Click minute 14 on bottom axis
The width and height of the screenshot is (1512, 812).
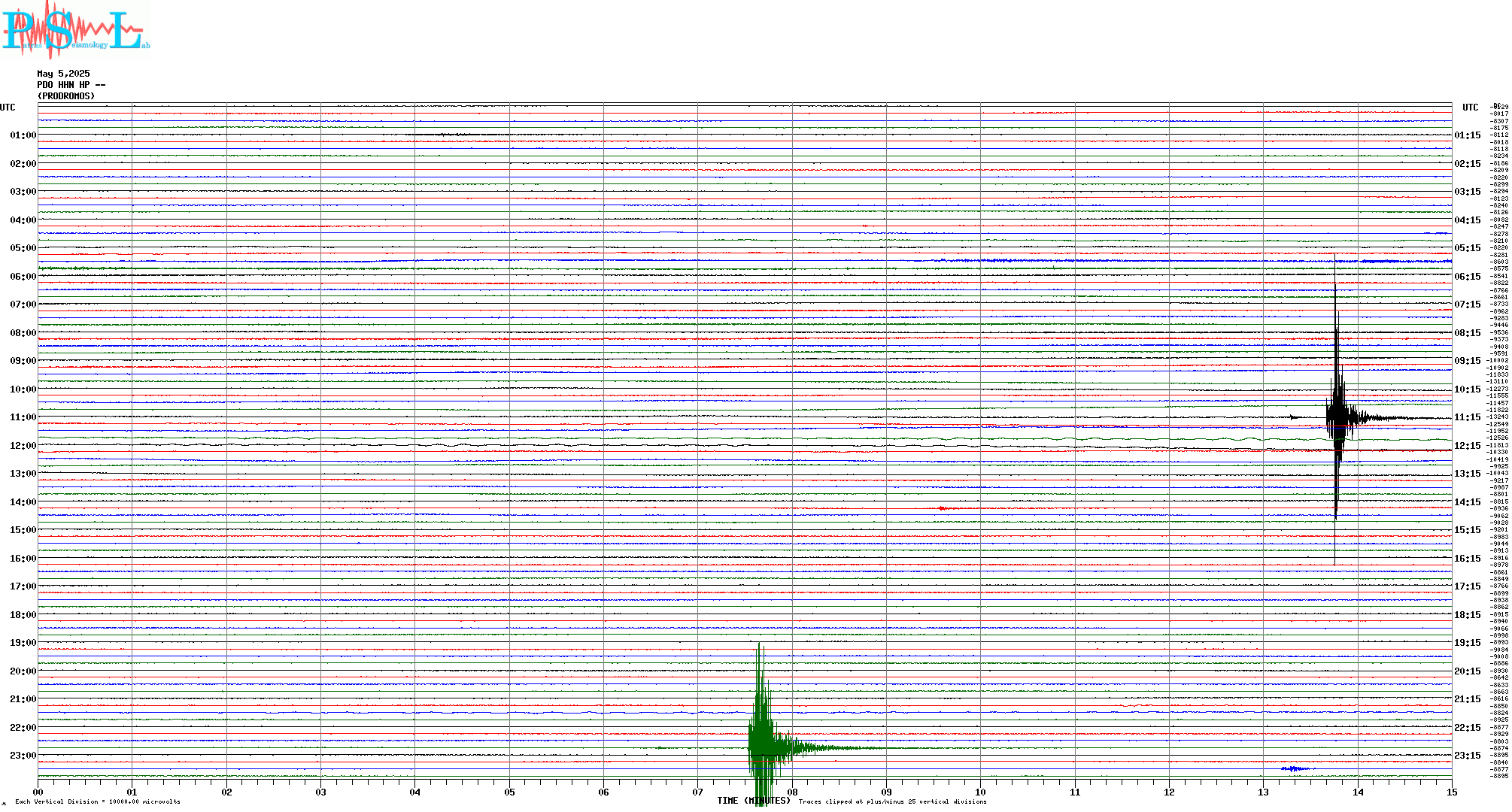click(x=1358, y=792)
